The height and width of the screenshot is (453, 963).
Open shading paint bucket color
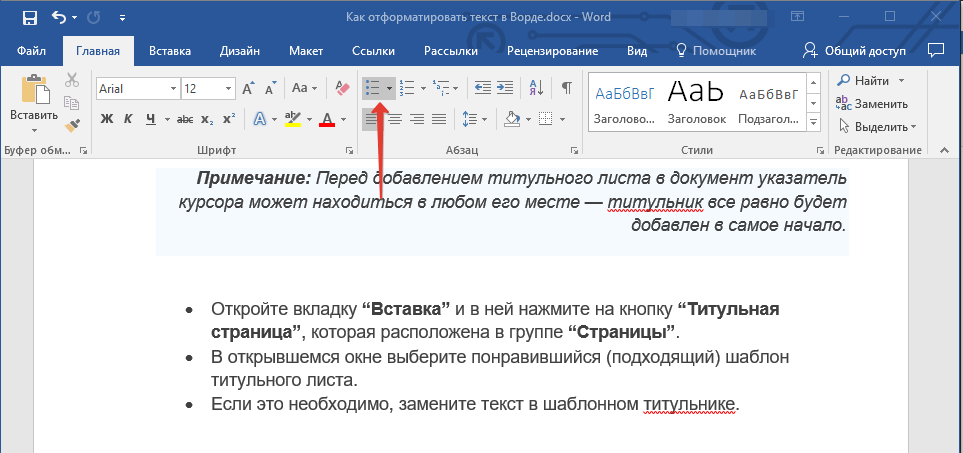point(512,119)
